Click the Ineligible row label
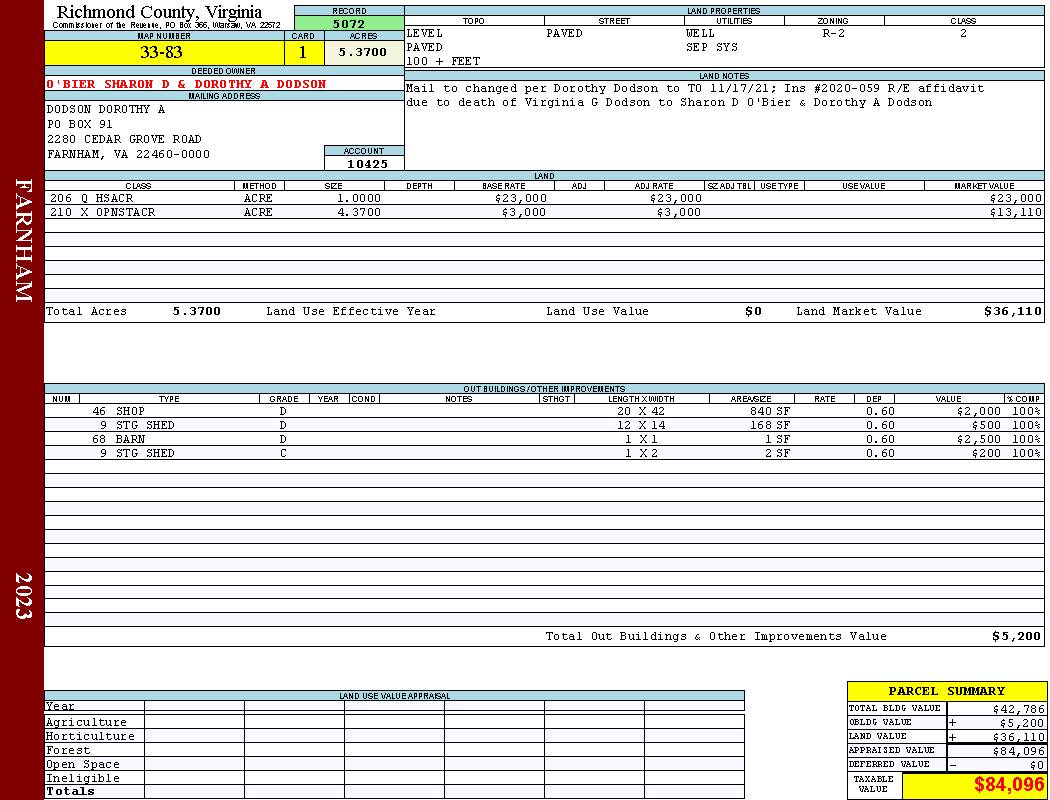This screenshot has height=800, width=1050. click(82, 779)
